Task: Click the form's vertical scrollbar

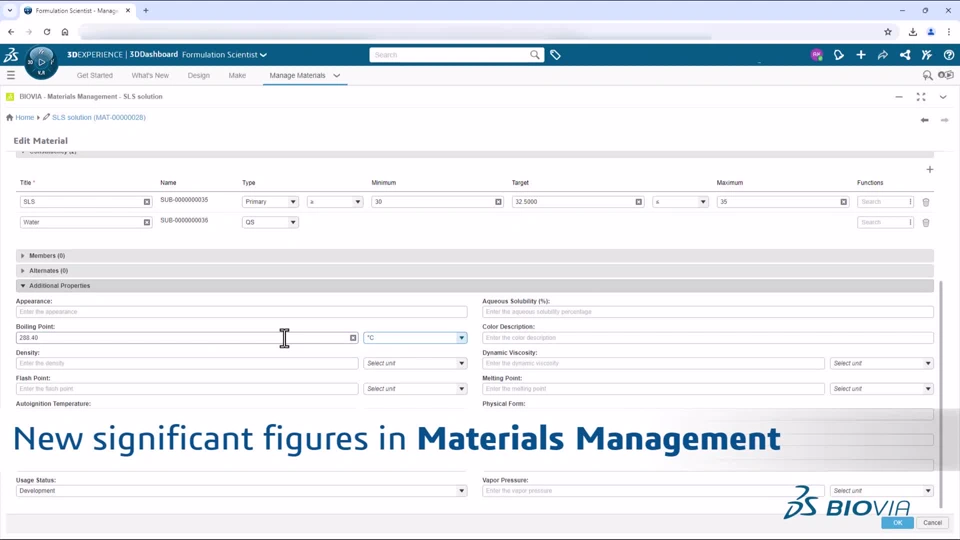Action: click(x=942, y=392)
